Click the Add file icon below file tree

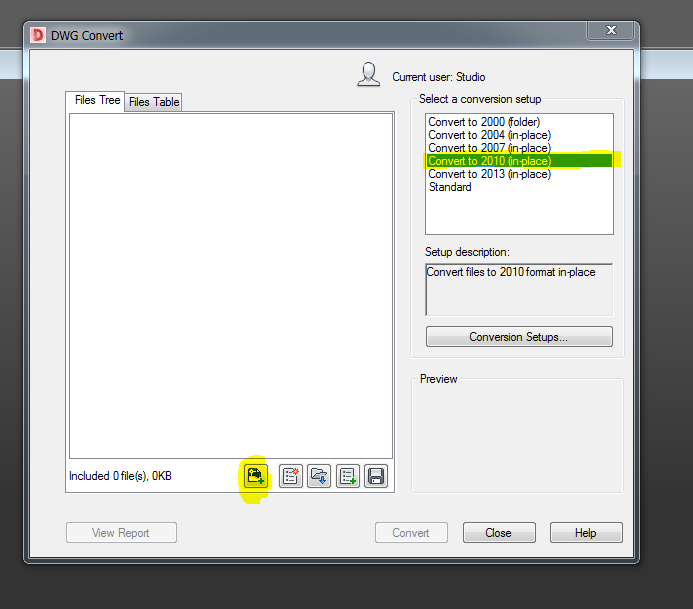255,476
